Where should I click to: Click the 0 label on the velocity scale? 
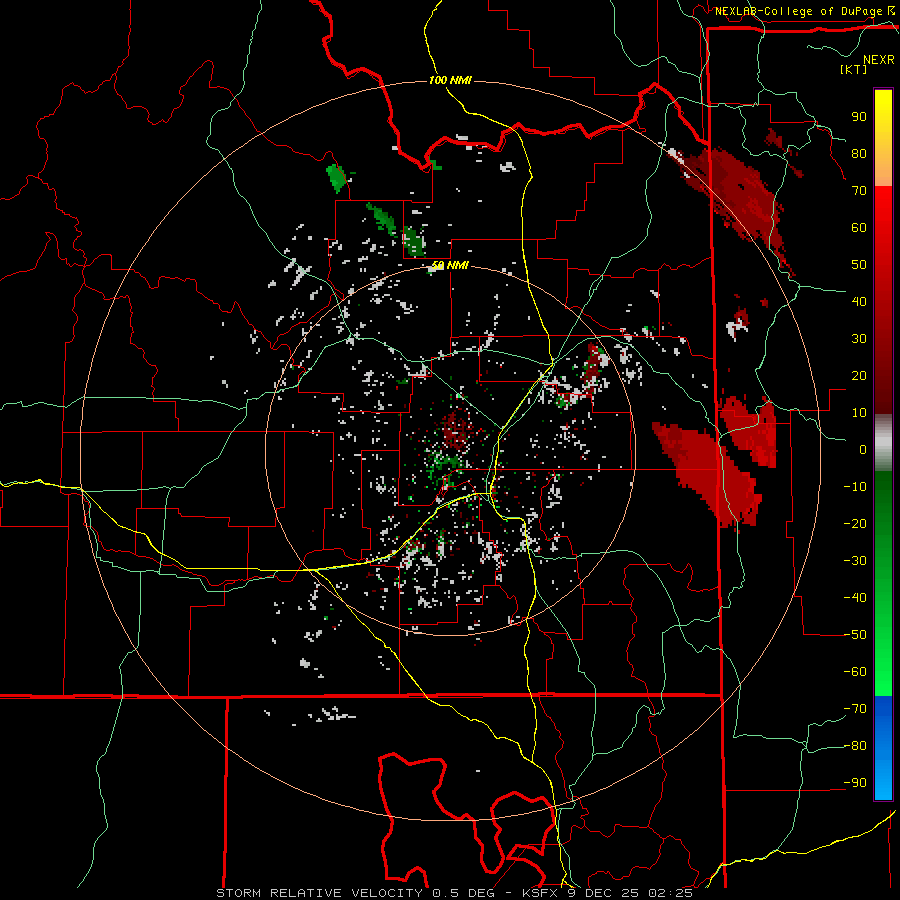863,449
